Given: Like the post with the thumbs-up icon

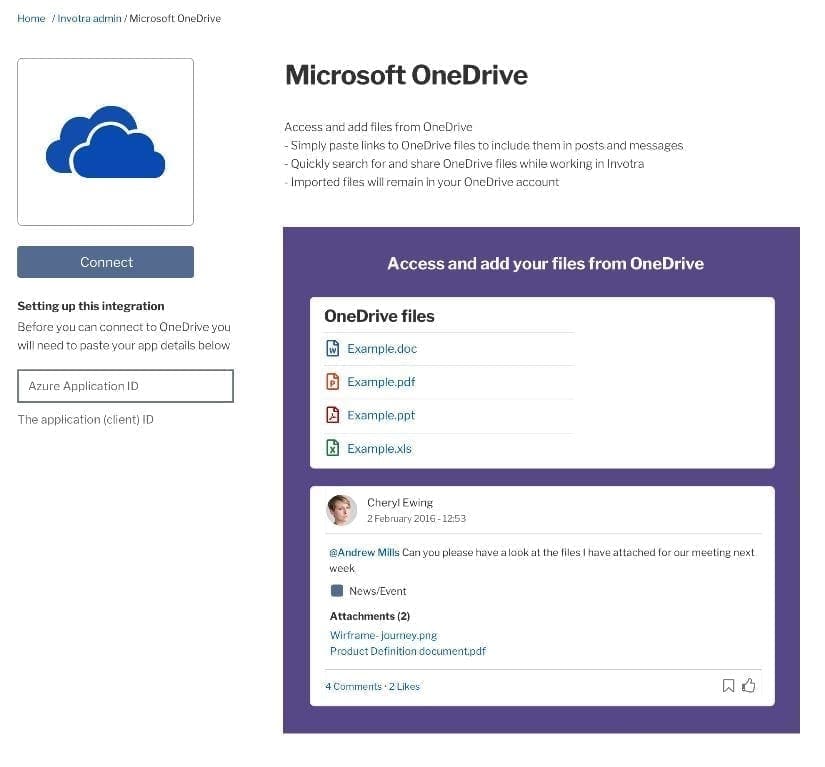Looking at the screenshot, I should pos(749,685).
